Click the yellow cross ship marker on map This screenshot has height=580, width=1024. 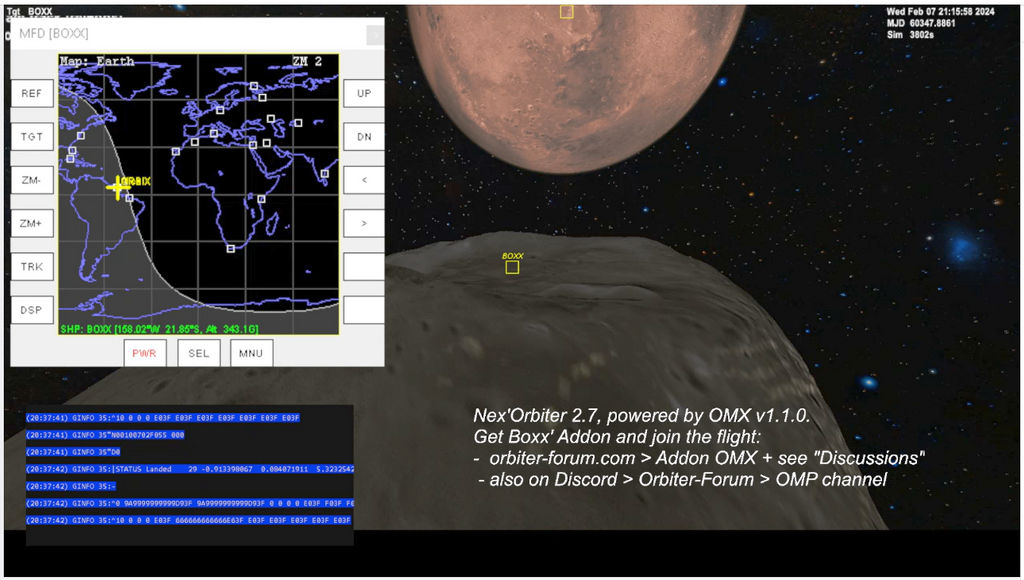tap(118, 187)
